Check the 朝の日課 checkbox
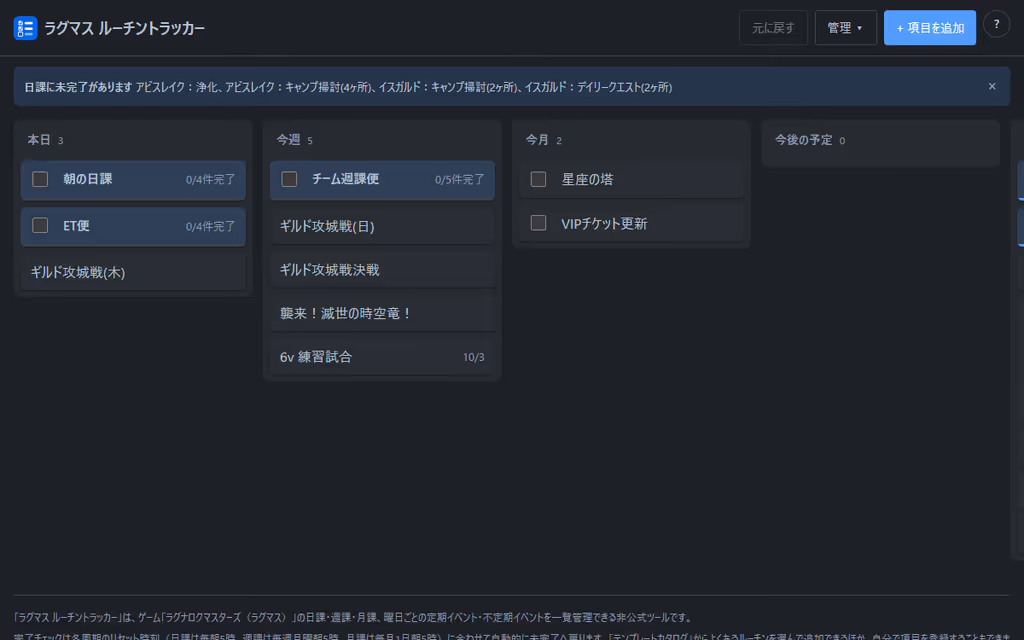The height and width of the screenshot is (640, 1024). pyautogui.click(x=40, y=179)
